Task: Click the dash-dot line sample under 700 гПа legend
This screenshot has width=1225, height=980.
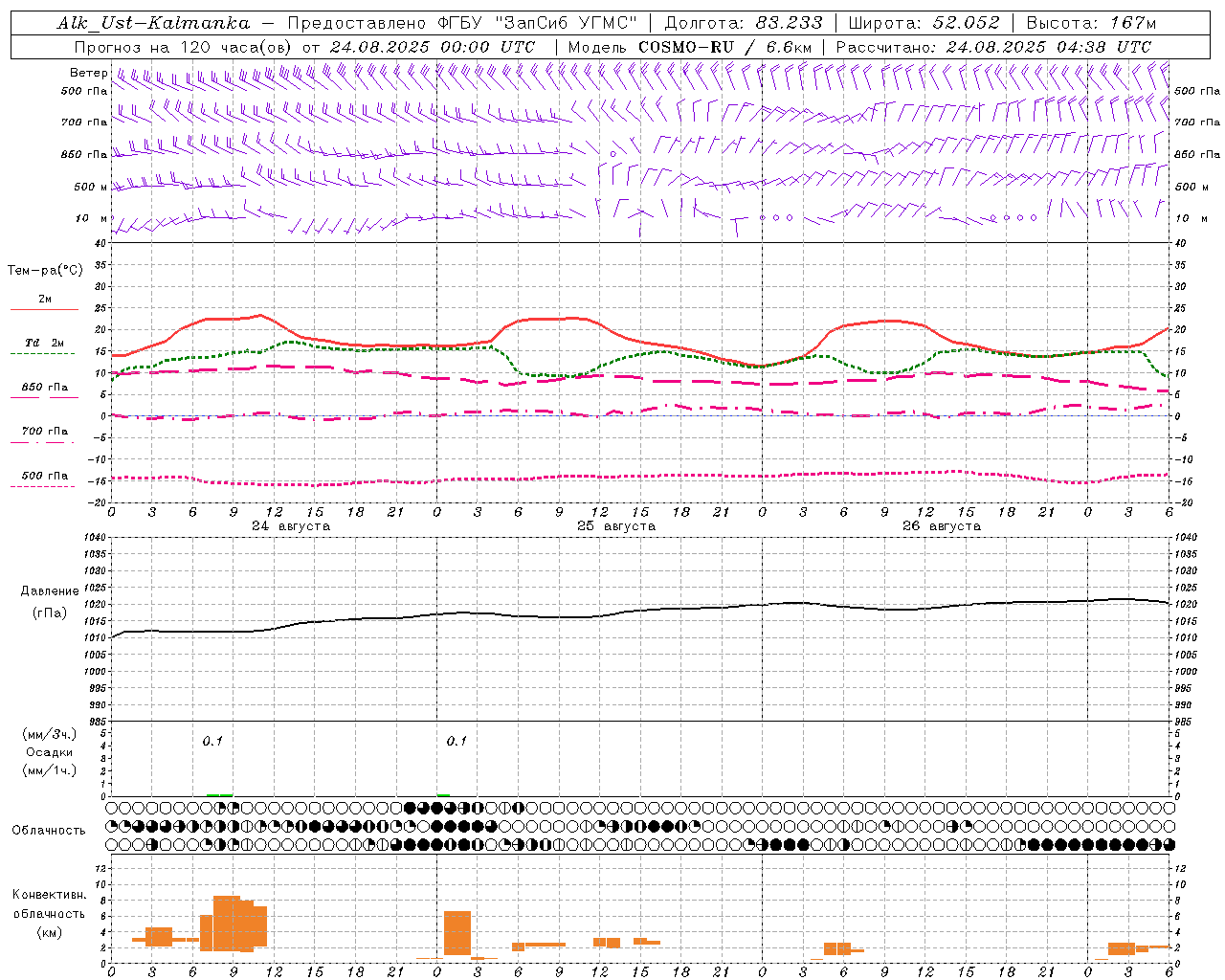Action: tap(42, 443)
